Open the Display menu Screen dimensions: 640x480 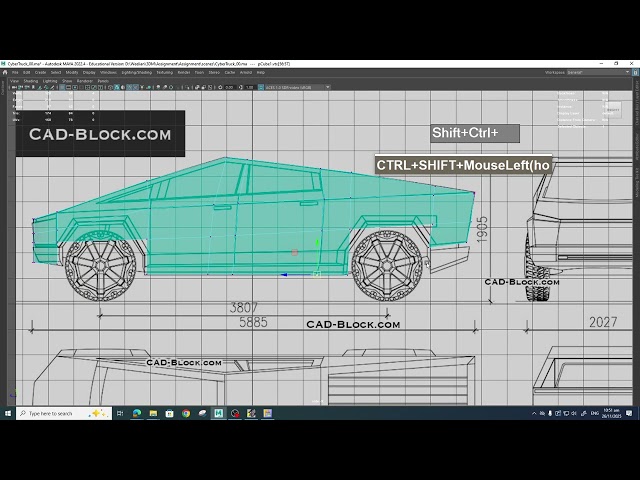[x=89, y=72]
